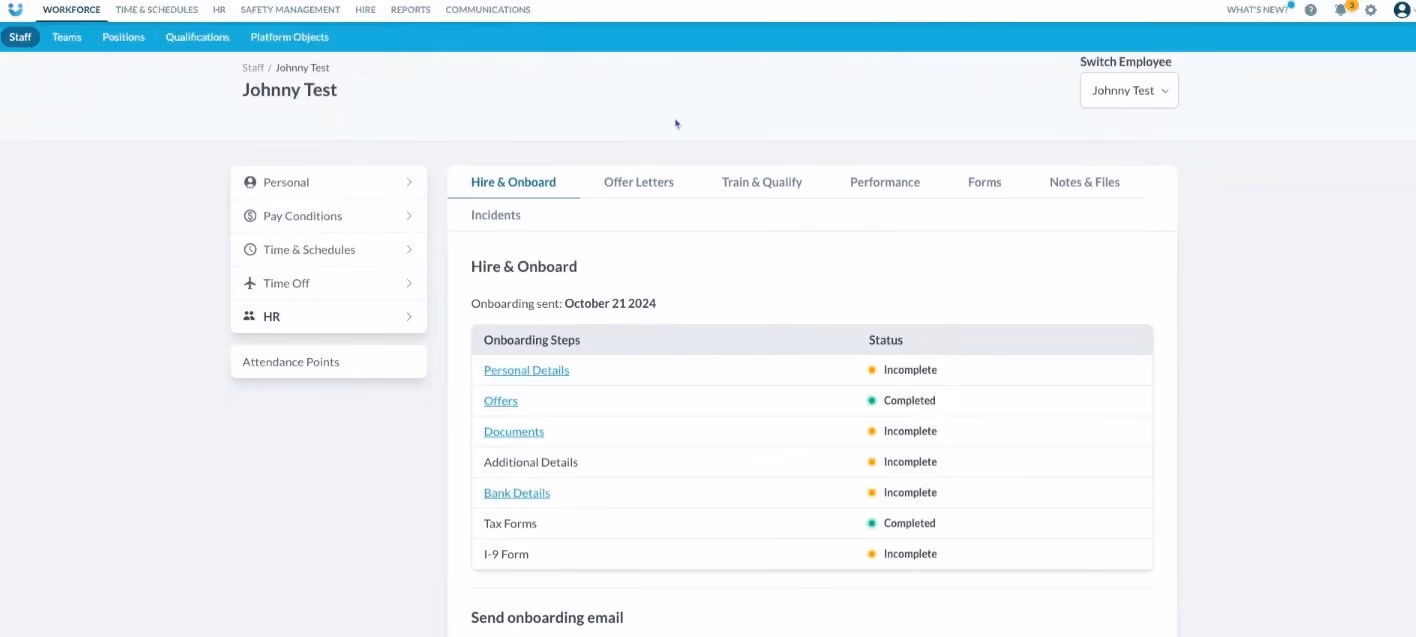
Task: Switch to the Offer Letters tab
Action: pyautogui.click(x=639, y=182)
